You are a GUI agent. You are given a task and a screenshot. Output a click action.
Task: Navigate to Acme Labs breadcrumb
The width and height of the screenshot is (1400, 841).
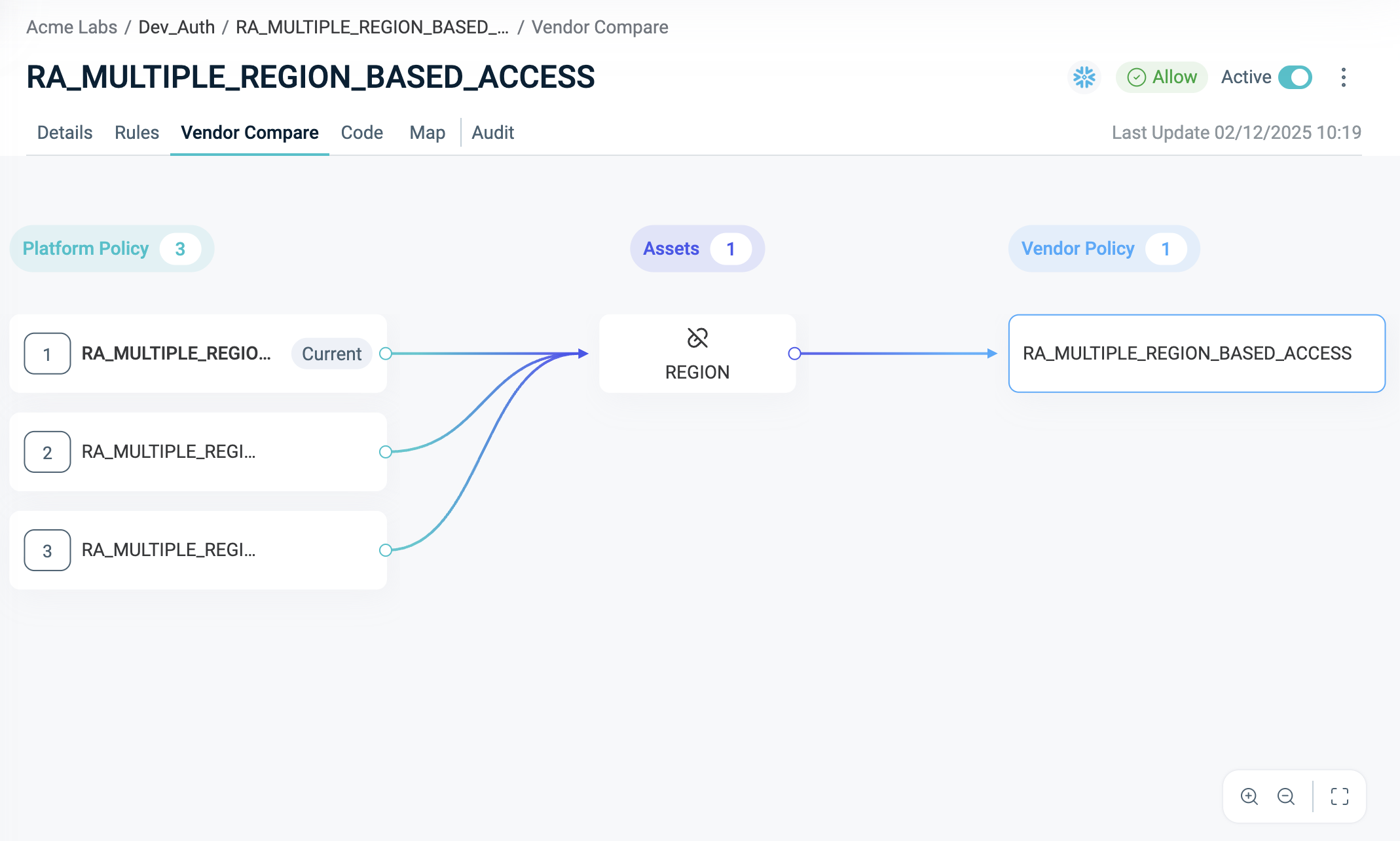pyautogui.click(x=71, y=27)
